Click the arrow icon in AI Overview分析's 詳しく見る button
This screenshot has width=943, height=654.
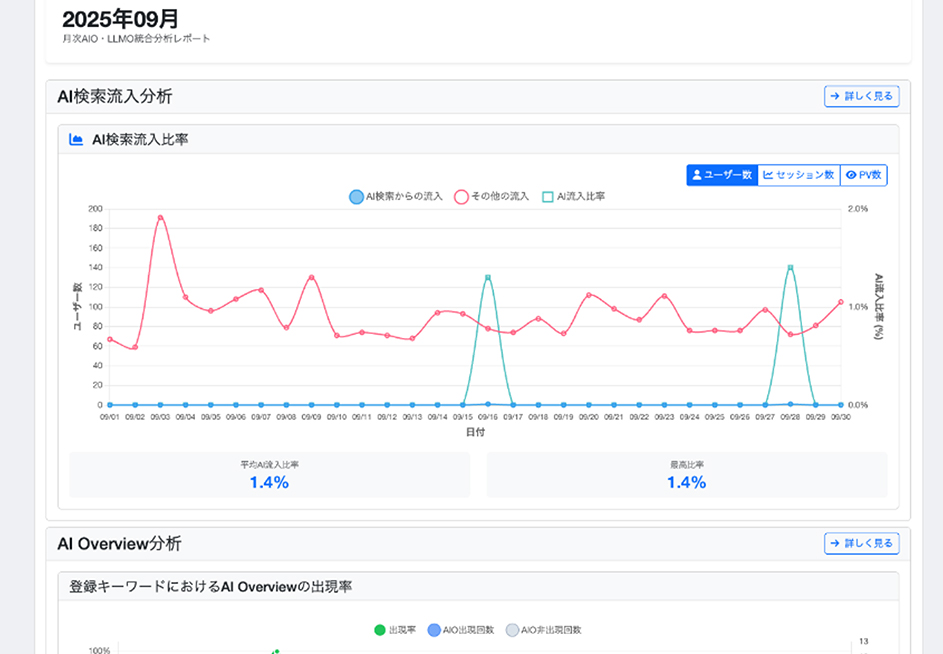(834, 543)
